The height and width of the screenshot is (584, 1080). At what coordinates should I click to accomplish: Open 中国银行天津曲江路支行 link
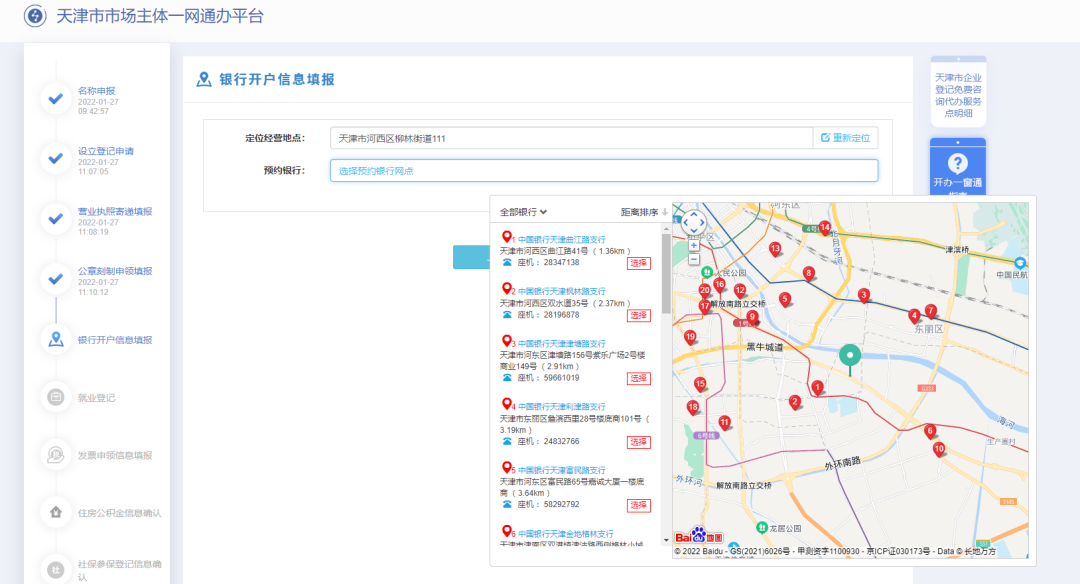[x=561, y=240]
